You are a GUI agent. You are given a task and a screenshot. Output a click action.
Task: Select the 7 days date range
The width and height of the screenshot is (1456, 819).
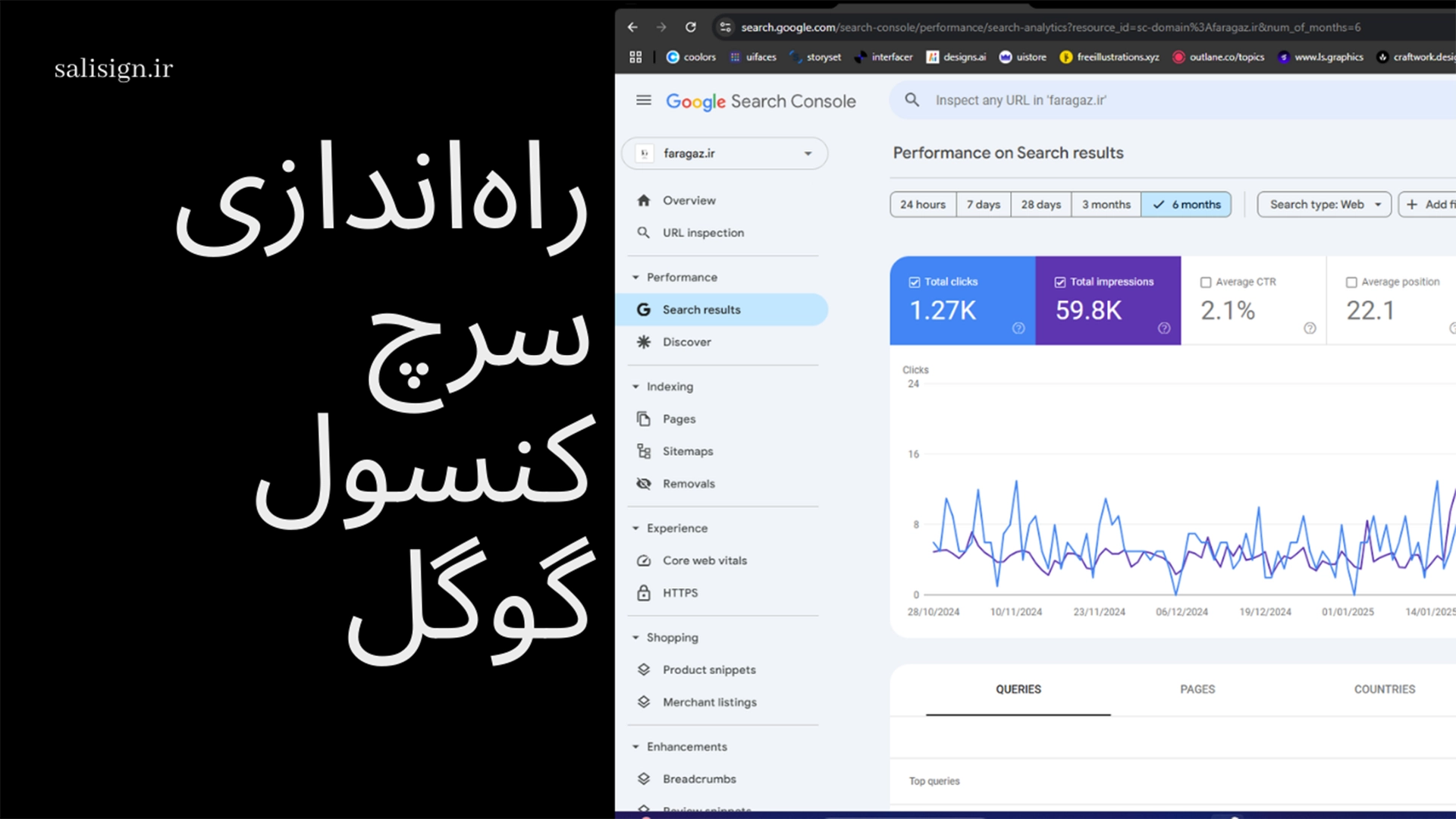pos(984,205)
